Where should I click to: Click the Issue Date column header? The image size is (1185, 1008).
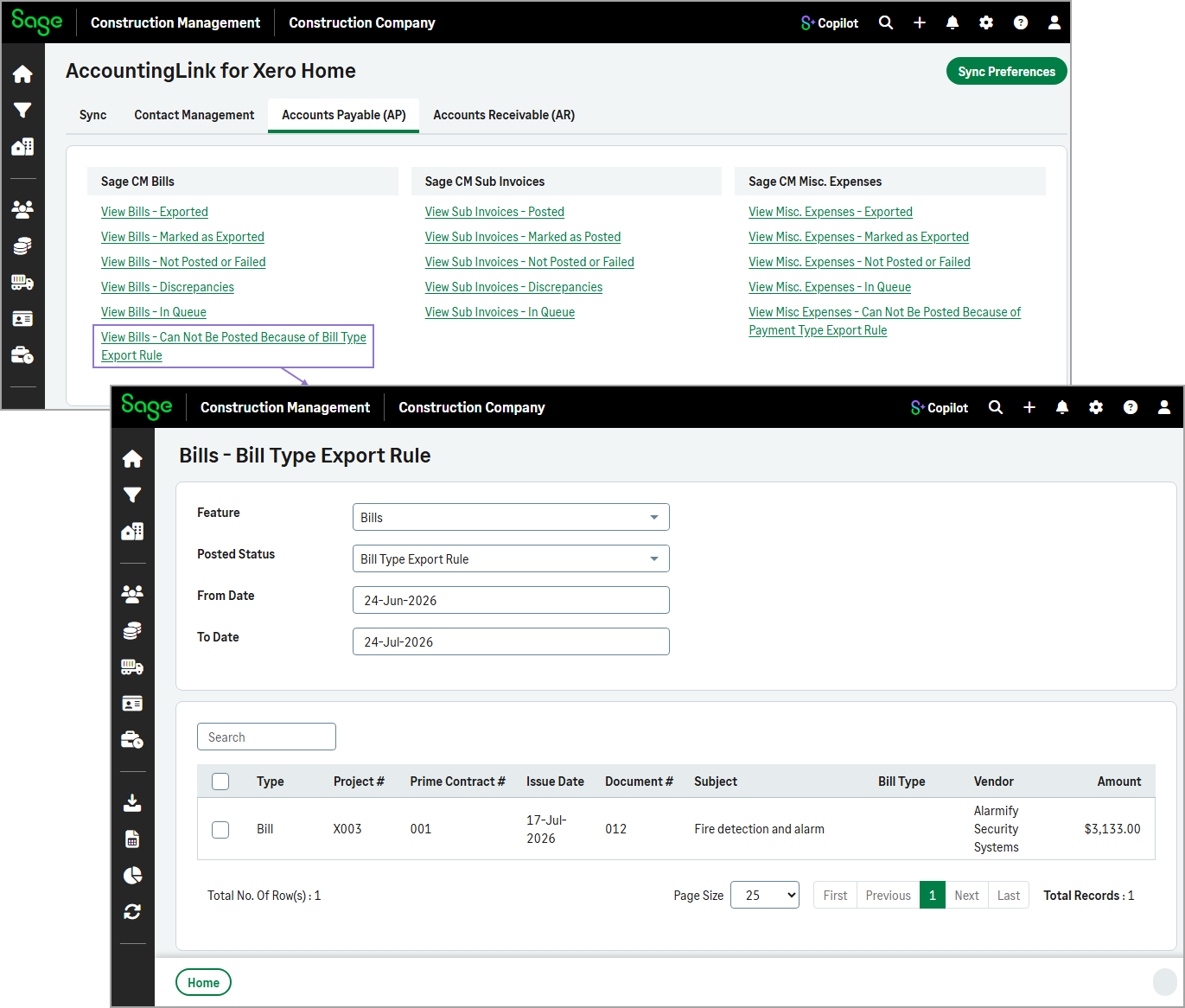[x=555, y=782]
